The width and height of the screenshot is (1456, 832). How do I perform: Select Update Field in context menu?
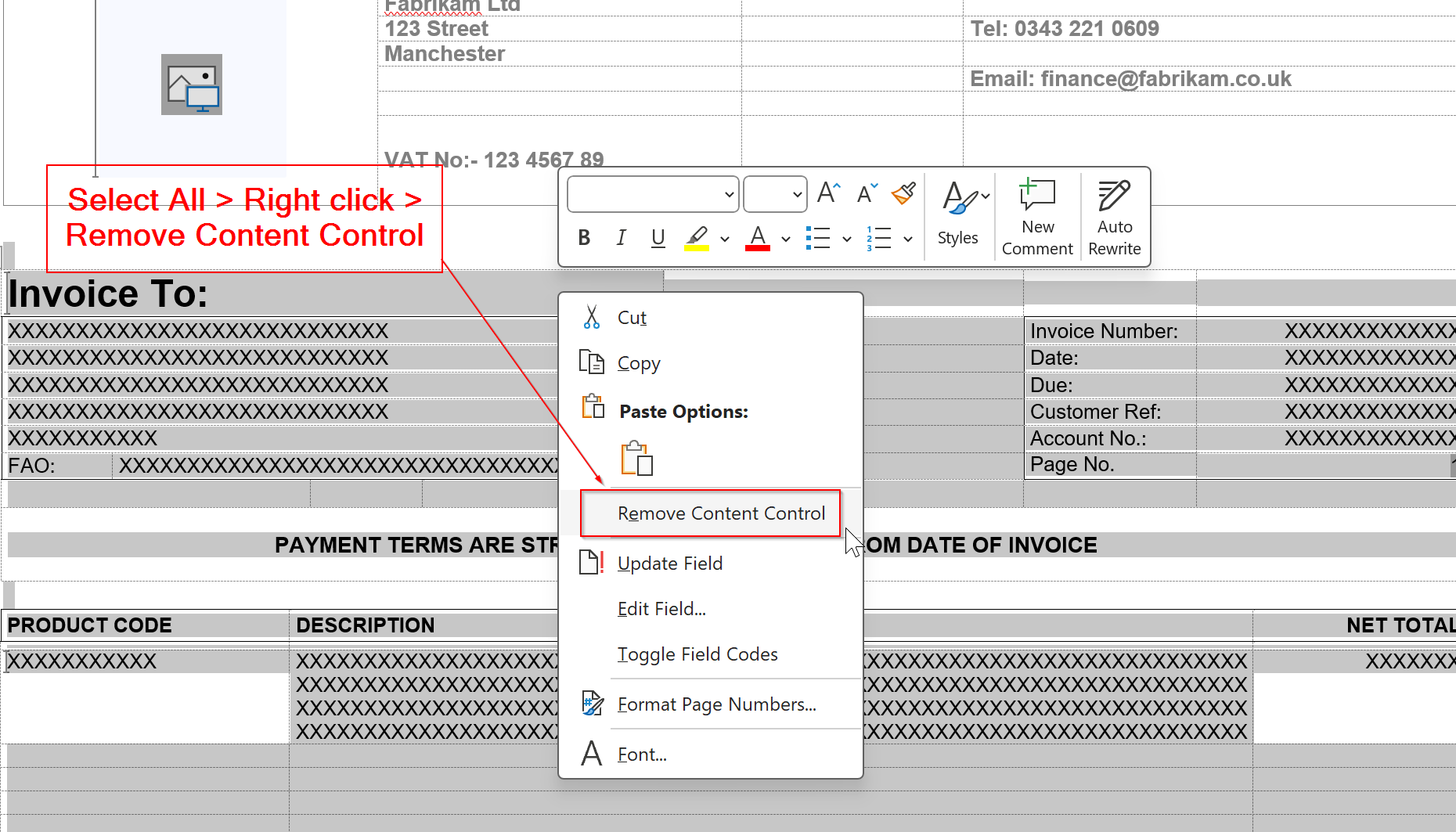[669, 564]
